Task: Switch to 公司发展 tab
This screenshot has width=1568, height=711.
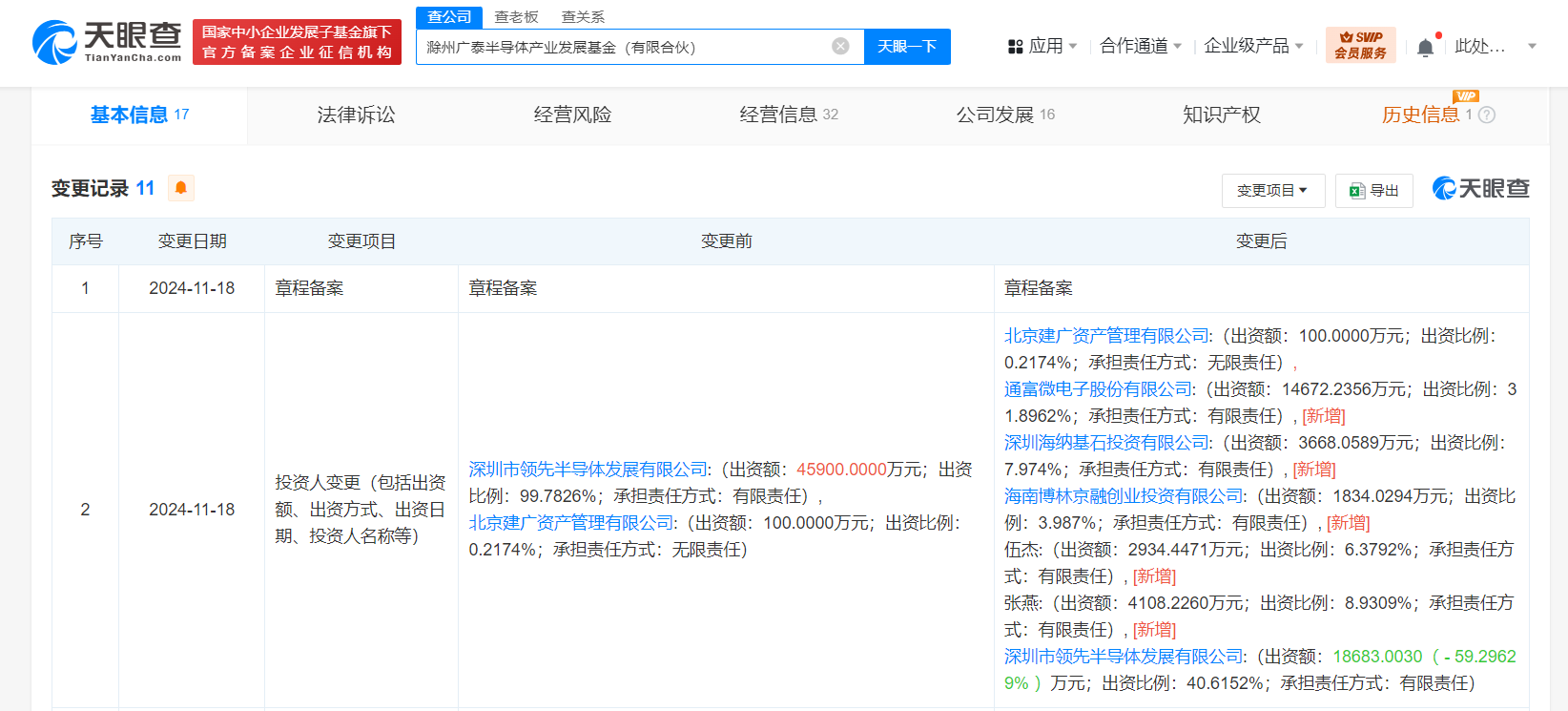Action: click(x=1005, y=115)
